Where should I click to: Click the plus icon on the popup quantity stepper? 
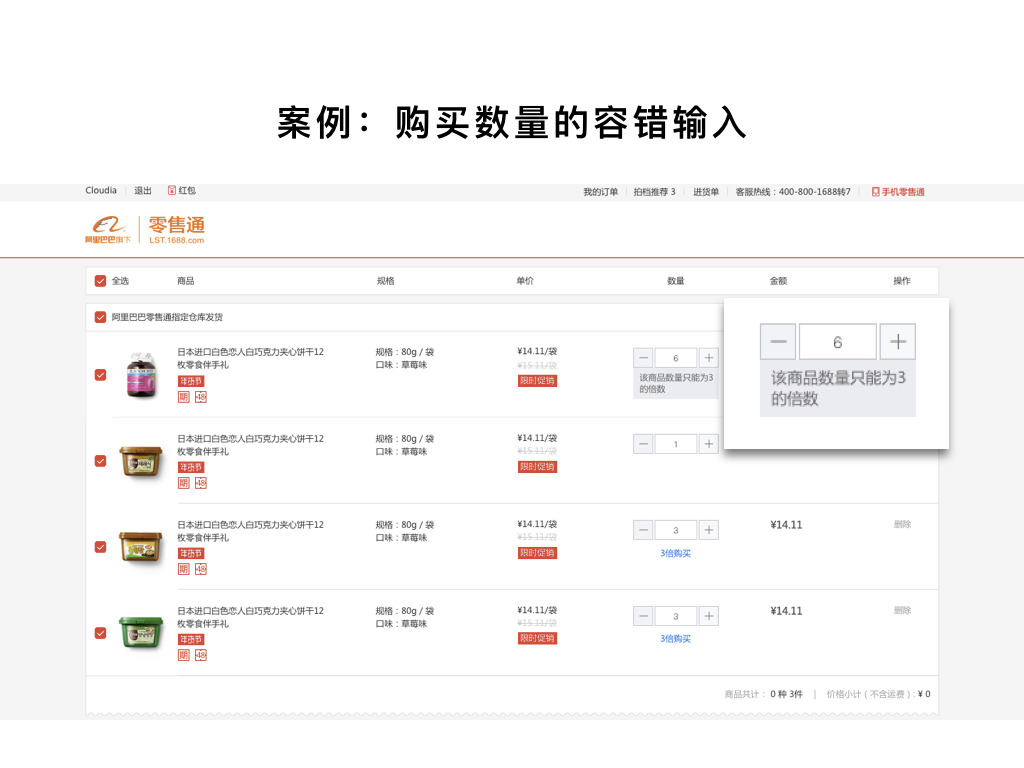(897, 341)
